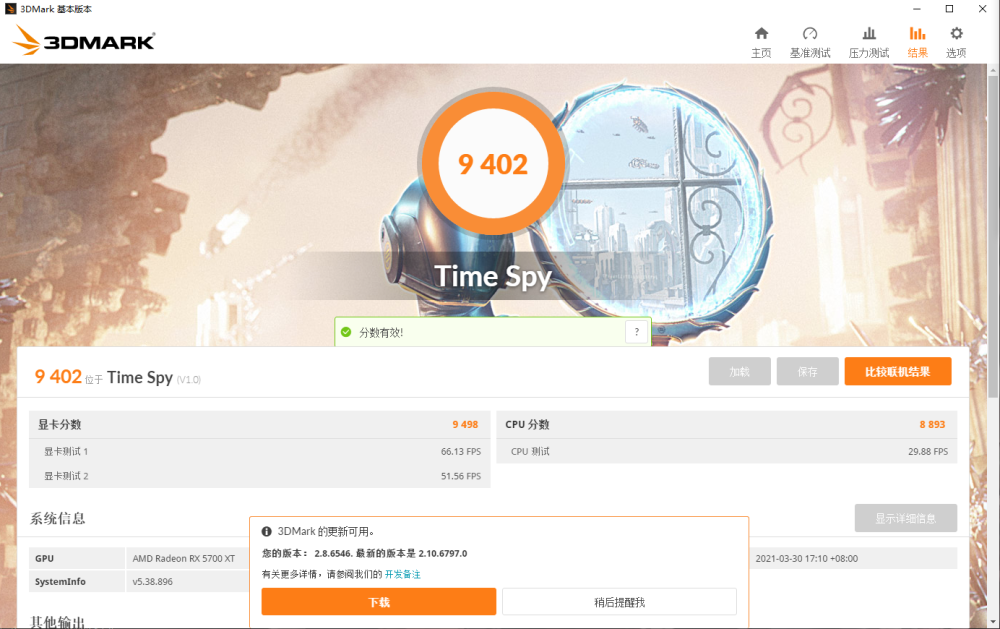Screen dimensions: 1000x629
Task: Click the question mark help button
Action: 636,332
